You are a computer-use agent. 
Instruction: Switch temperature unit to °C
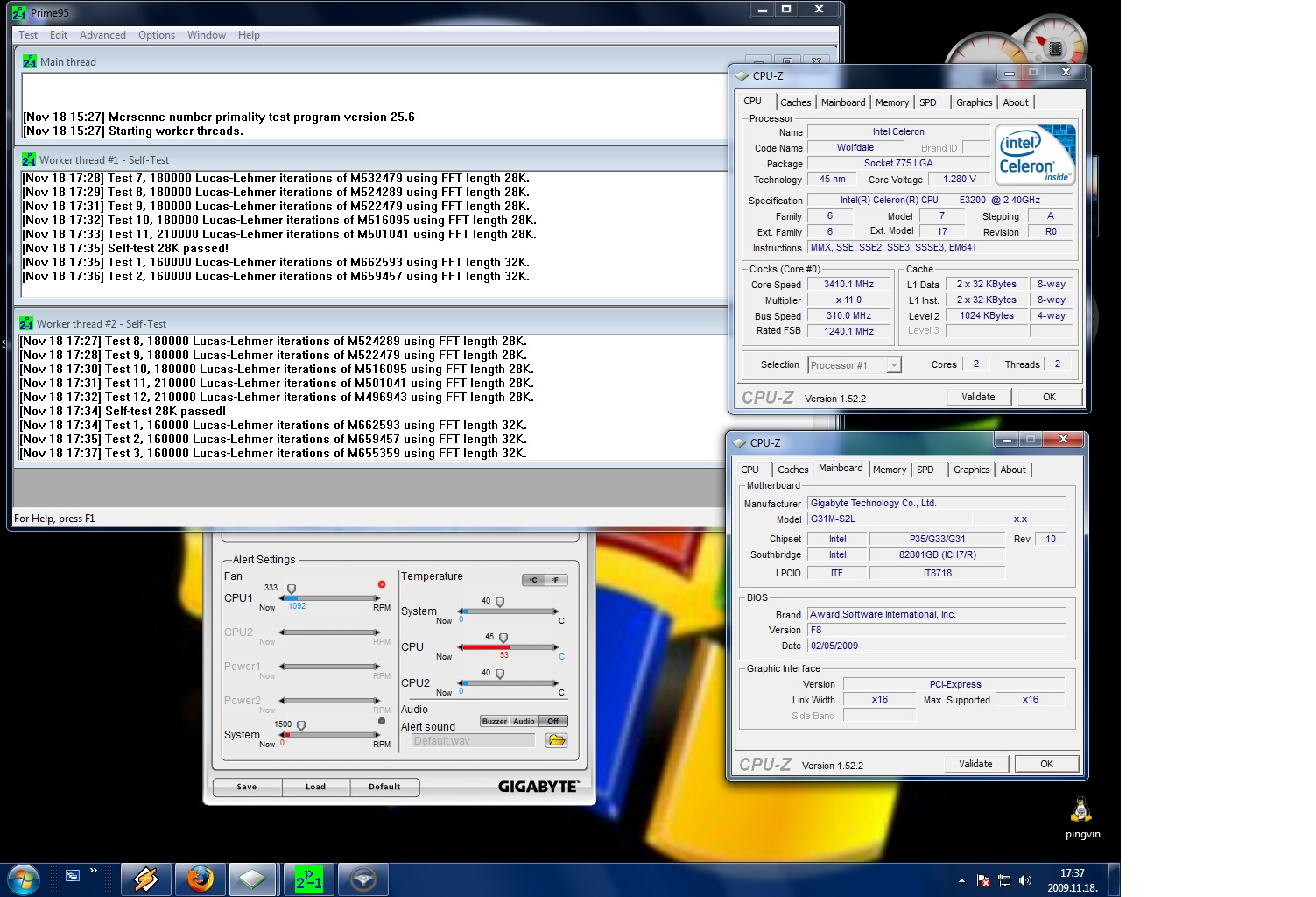(x=533, y=580)
